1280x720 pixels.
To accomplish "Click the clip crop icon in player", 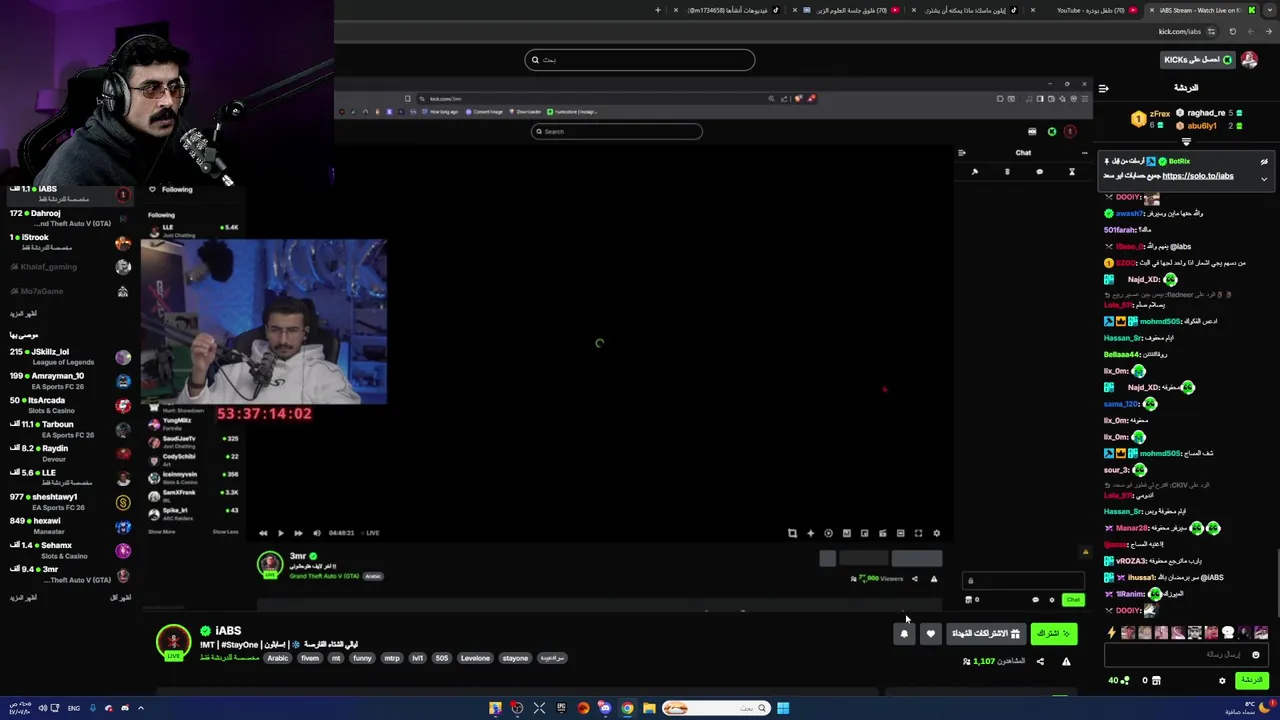I will 792,533.
